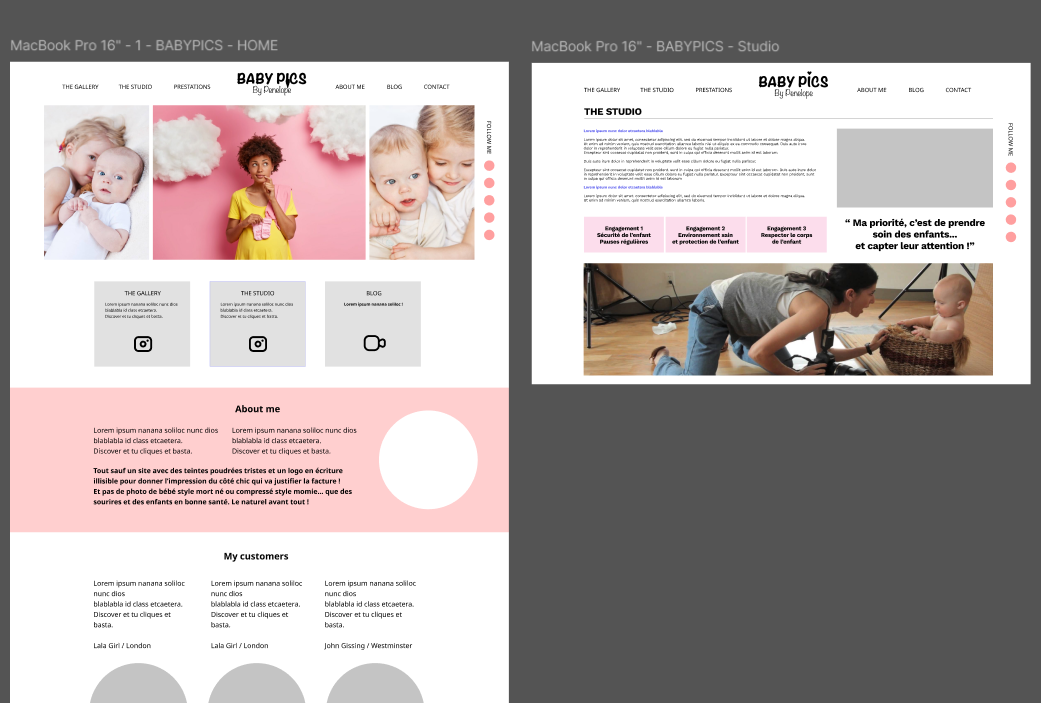Screen dimensions: 1041x703
Task: Click ABOUT ME in Studio frame navigation
Action: tap(872, 90)
